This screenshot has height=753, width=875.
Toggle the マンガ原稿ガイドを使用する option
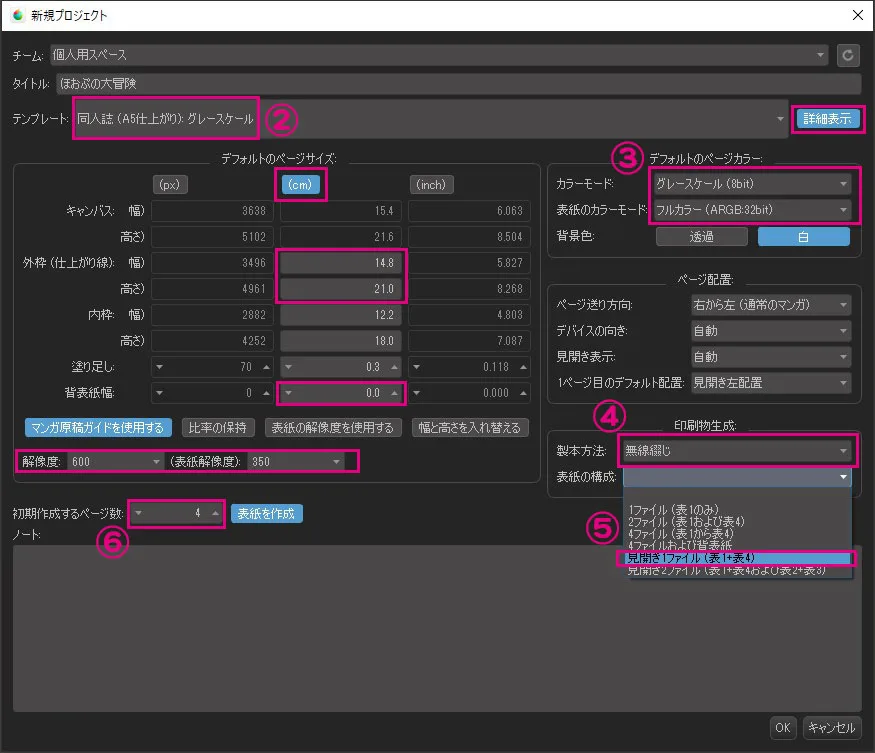[98, 428]
